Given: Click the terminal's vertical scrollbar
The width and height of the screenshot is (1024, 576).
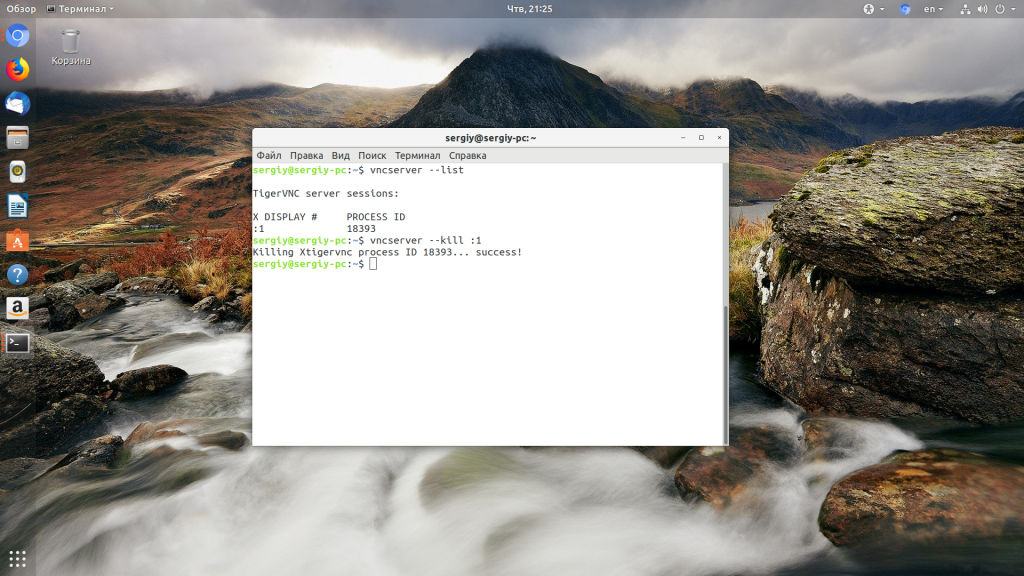Looking at the screenshot, I should click(725, 370).
